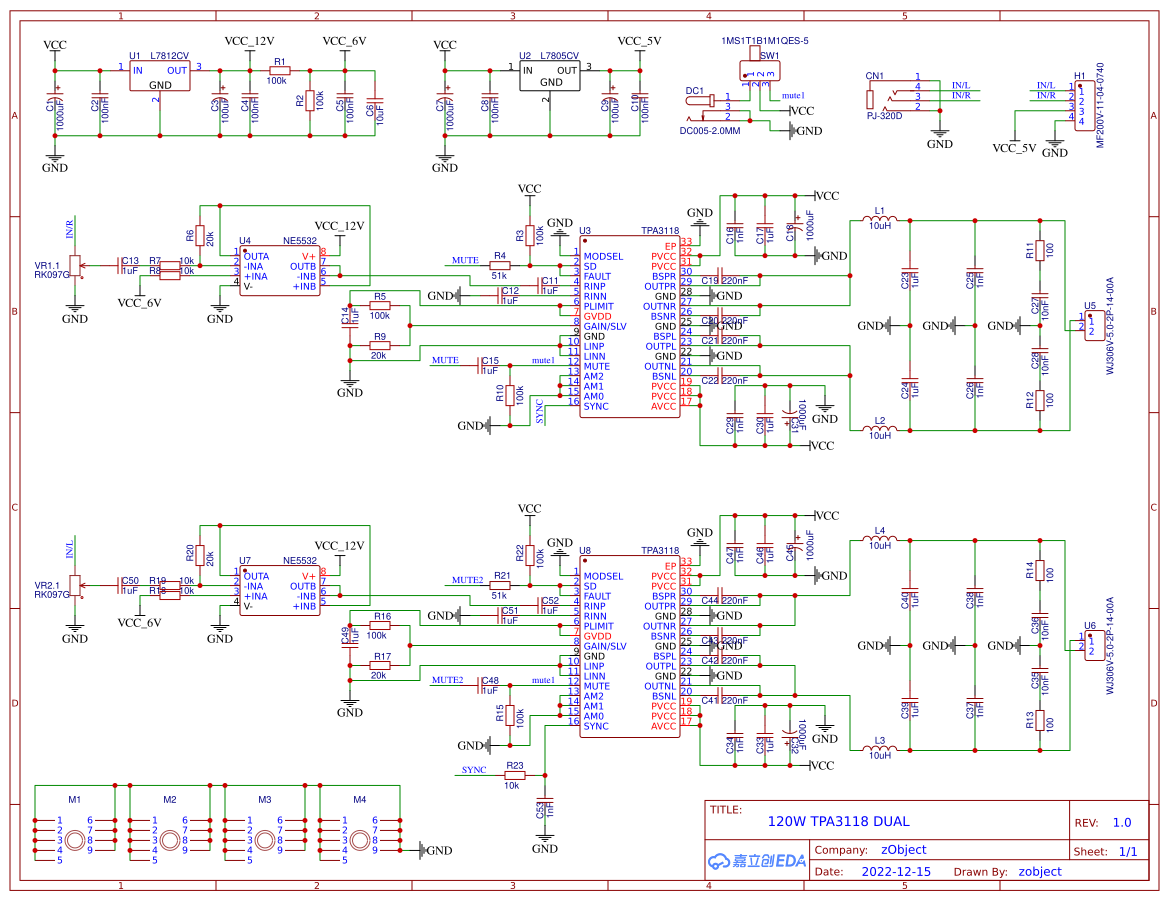The image size is (1169, 901).
Task: Select the U2 L7805CV regulator symbol
Action: pos(551,73)
